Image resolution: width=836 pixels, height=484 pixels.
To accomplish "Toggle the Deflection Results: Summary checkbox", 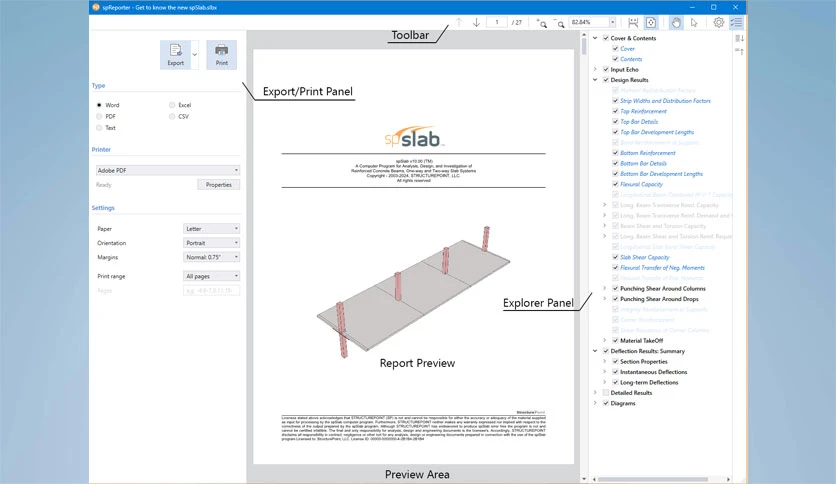I will pos(606,351).
